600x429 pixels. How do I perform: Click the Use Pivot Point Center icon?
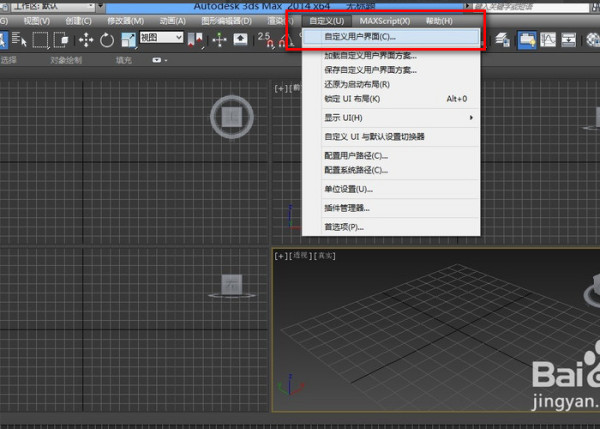point(195,40)
